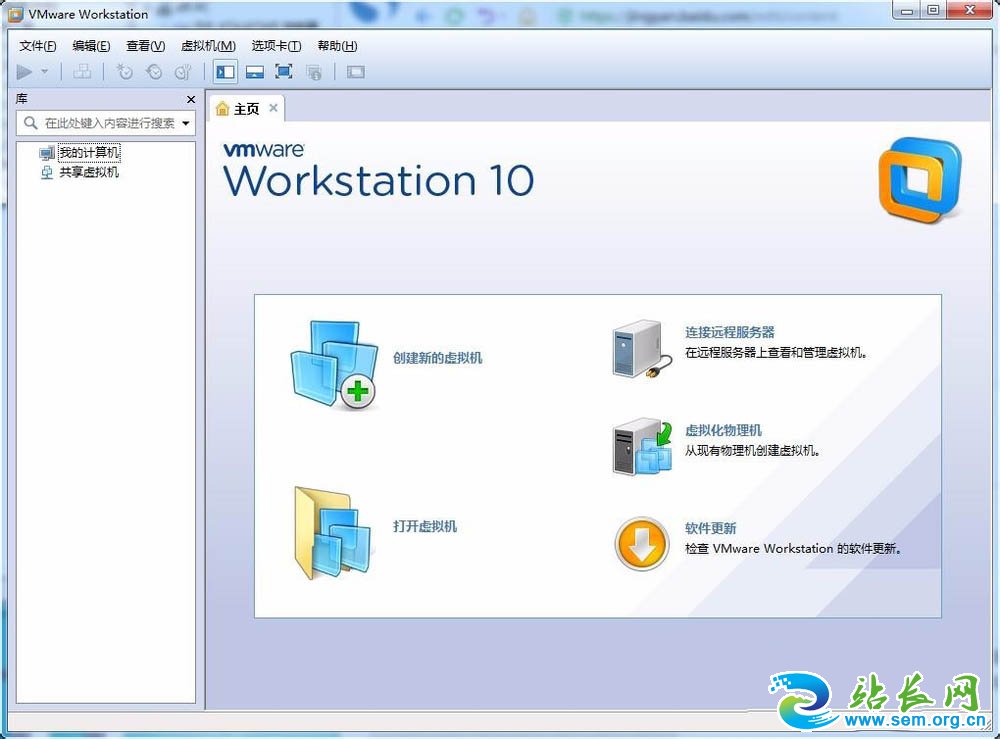Select 我的计算机 in the library tree

(89, 152)
